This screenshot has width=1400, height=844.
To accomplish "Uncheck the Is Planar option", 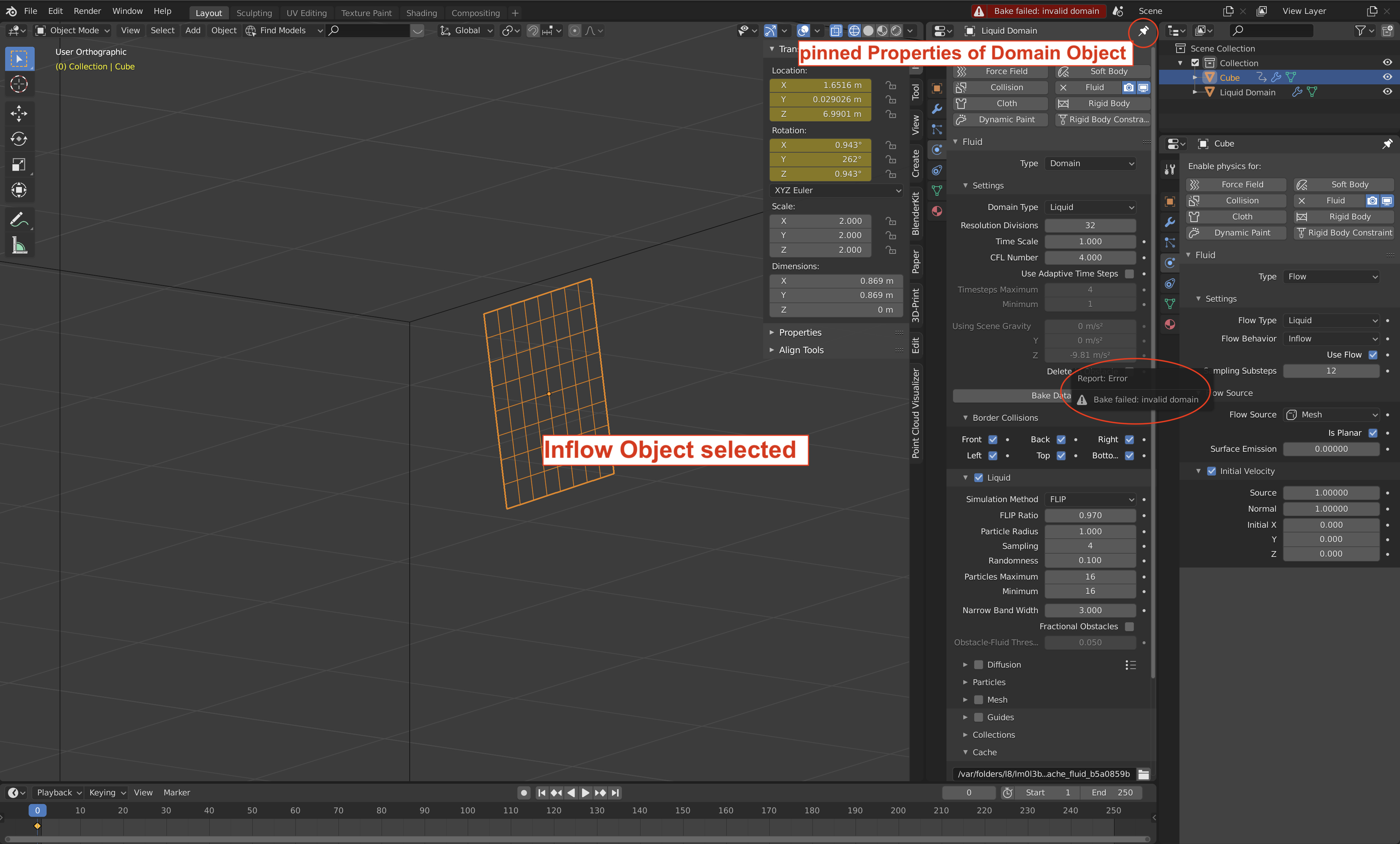I will tap(1373, 433).
